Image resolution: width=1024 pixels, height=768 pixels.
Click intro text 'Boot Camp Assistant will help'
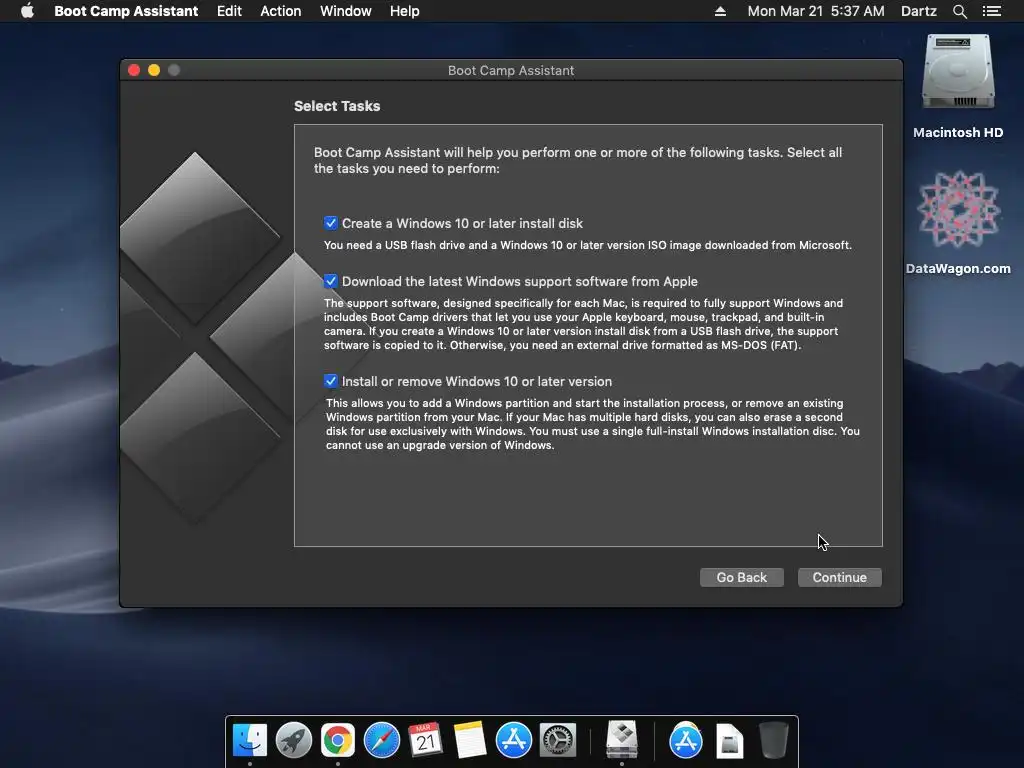(404, 152)
